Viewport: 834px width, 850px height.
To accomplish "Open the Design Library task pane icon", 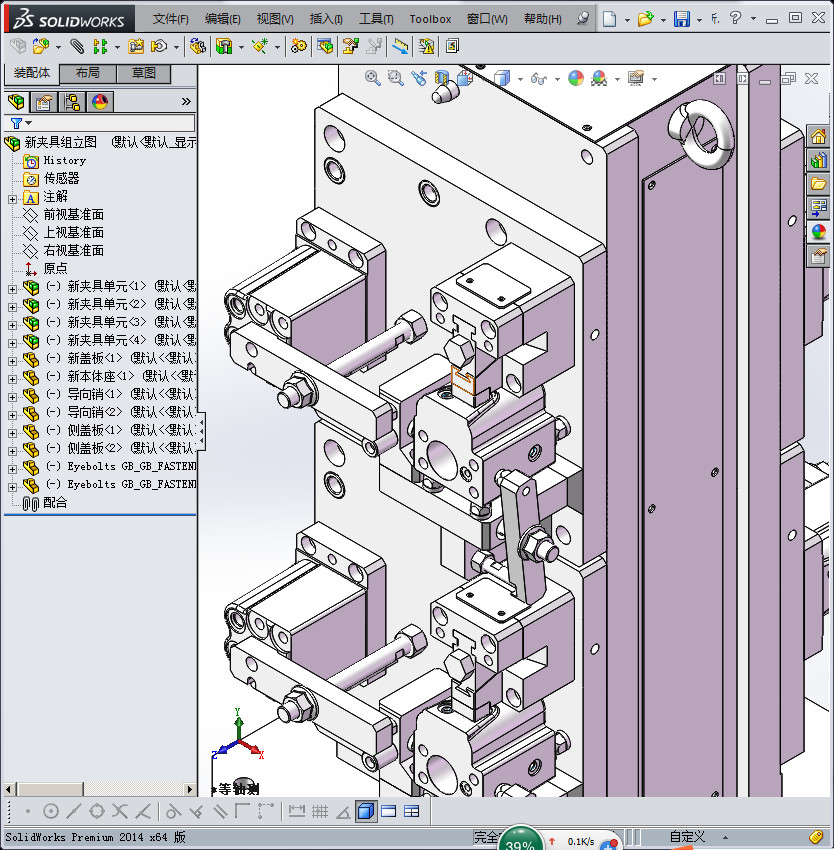I will pos(818,160).
